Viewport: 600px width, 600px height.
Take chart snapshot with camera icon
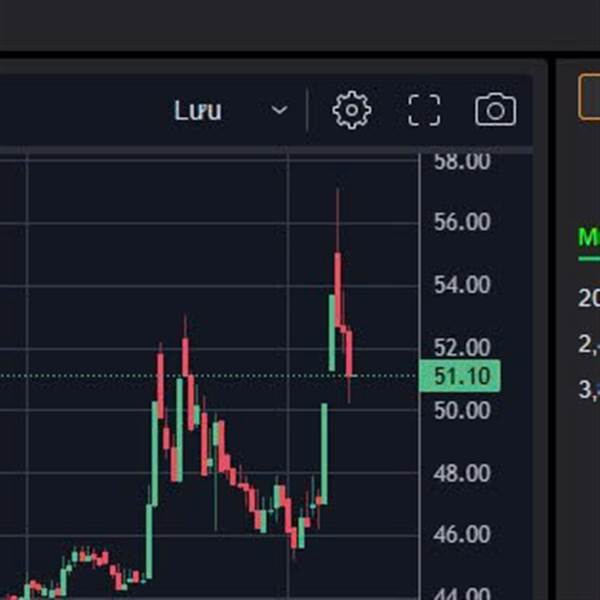[496, 109]
